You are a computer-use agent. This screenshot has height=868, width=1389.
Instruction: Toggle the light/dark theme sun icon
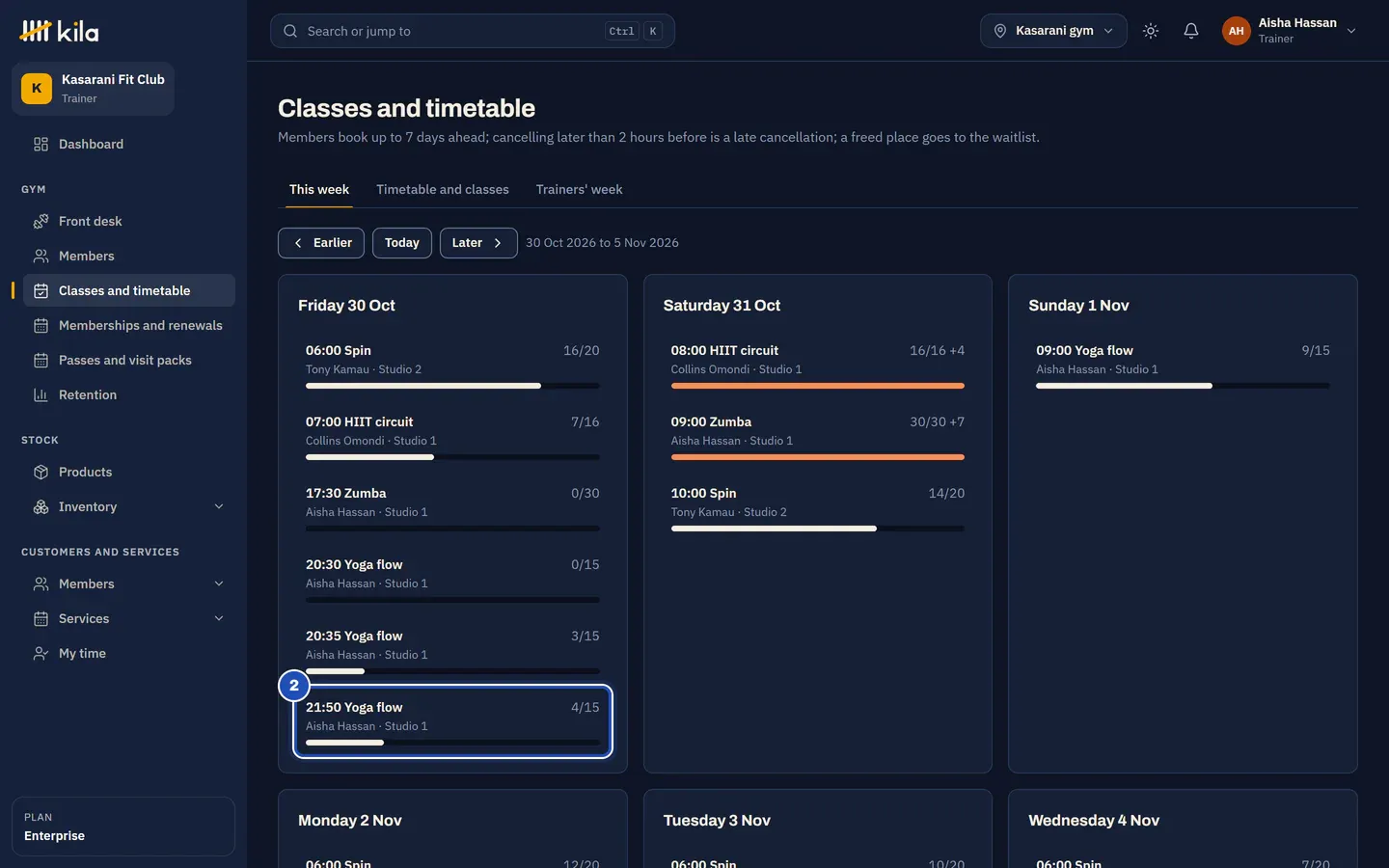(x=1151, y=31)
